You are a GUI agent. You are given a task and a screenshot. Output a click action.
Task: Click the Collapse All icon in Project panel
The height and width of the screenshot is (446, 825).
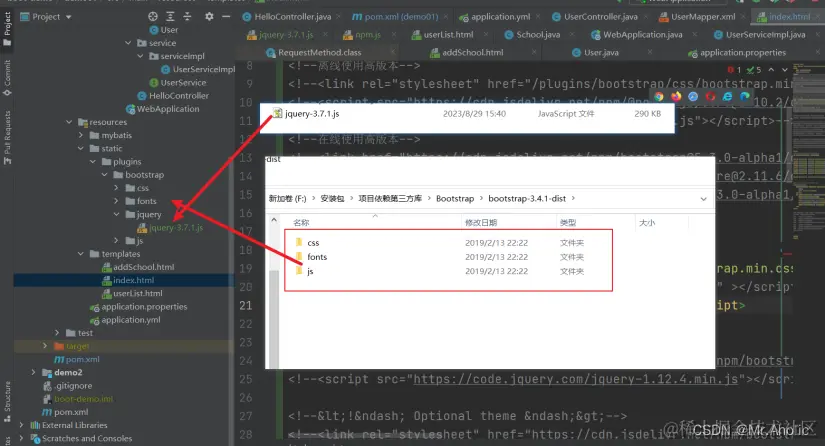coord(187,16)
